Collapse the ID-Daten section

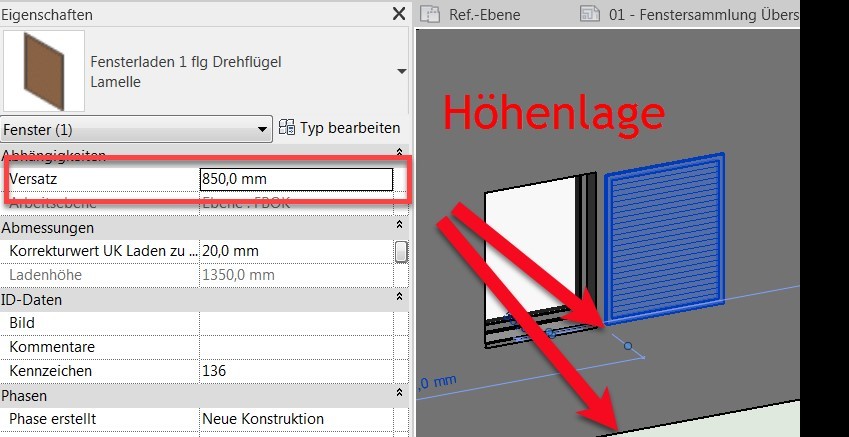click(x=400, y=299)
